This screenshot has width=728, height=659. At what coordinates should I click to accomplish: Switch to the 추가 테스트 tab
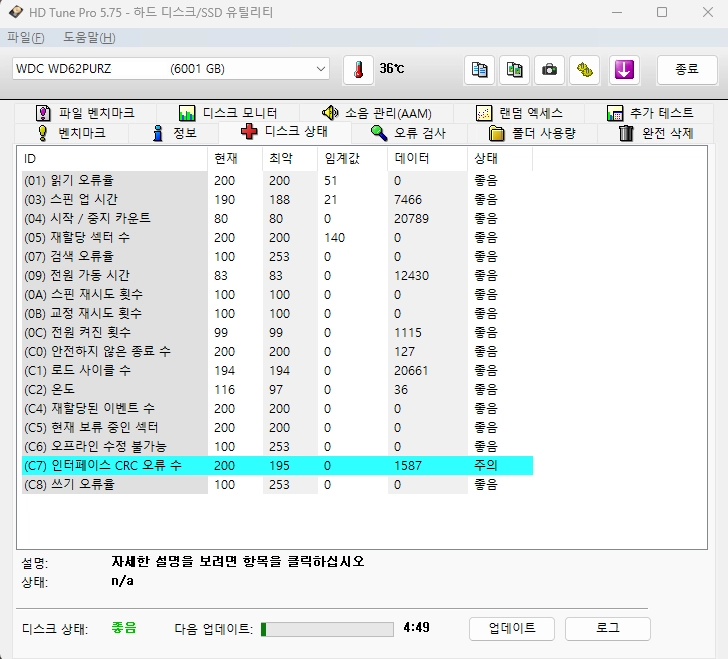pyautogui.click(x=650, y=113)
